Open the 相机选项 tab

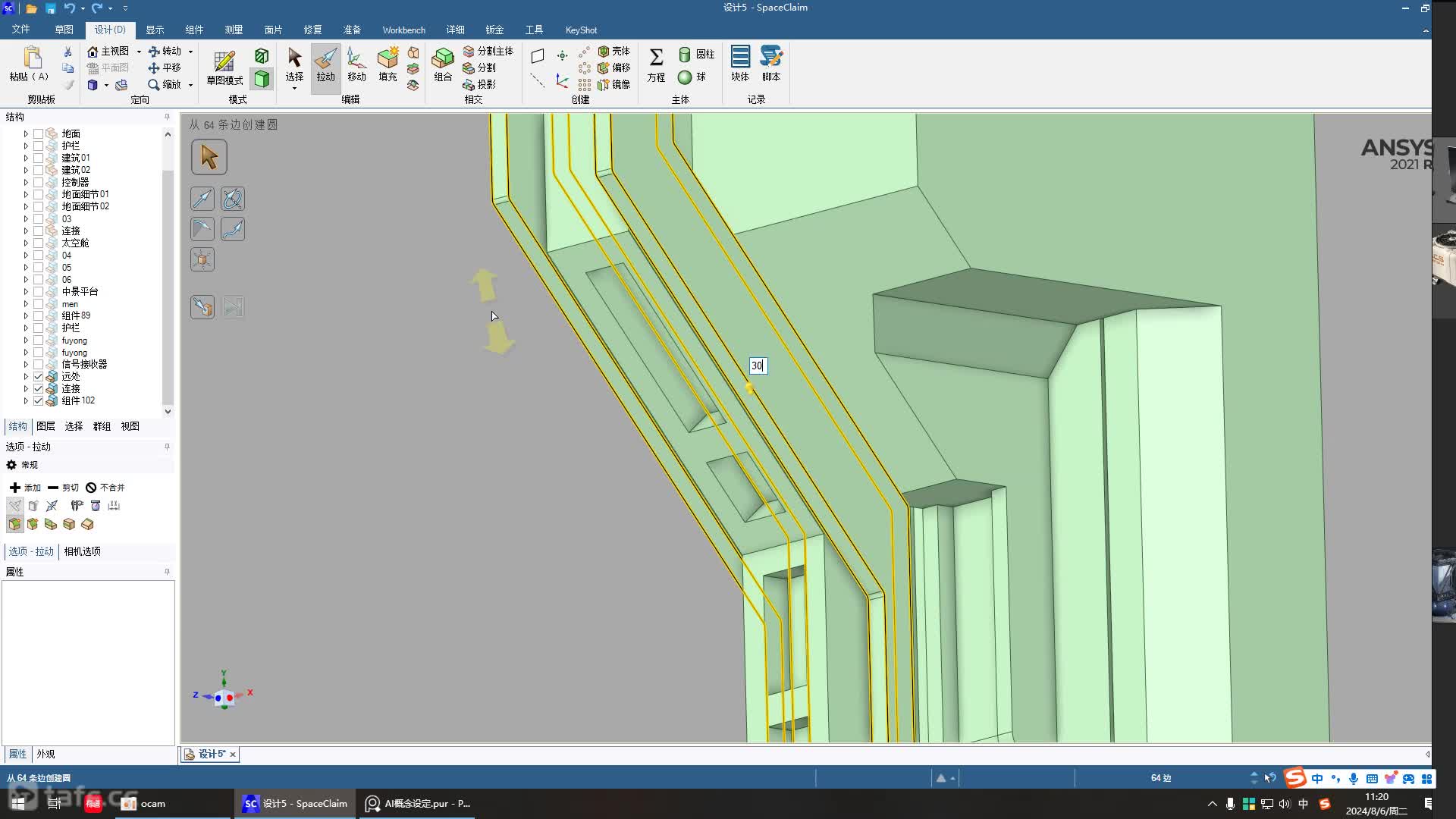click(82, 551)
